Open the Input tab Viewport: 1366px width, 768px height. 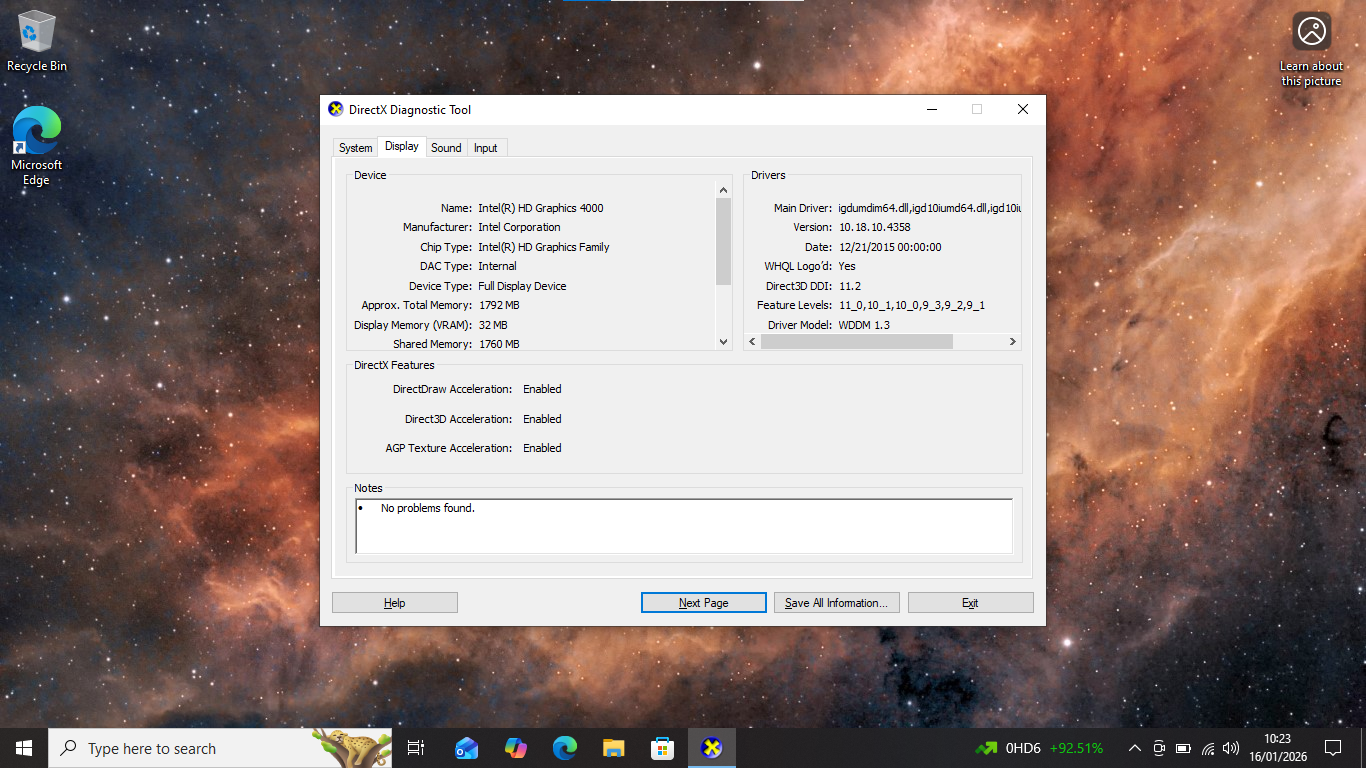[486, 148]
